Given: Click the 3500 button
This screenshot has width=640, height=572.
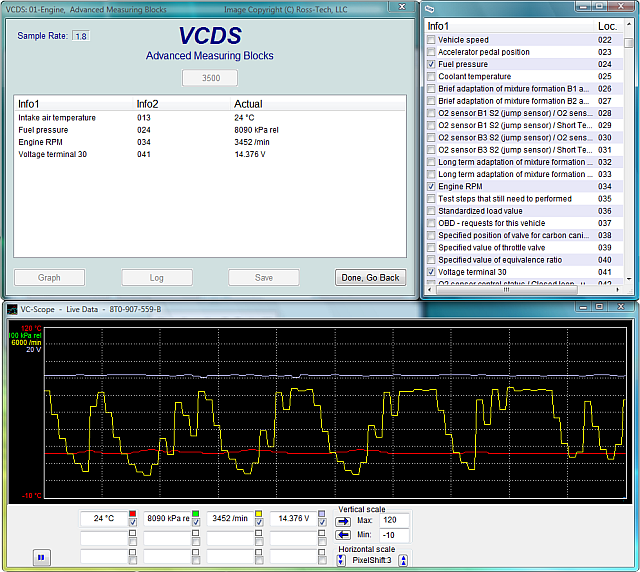Looking at the screenshot, I should (210, 78).
